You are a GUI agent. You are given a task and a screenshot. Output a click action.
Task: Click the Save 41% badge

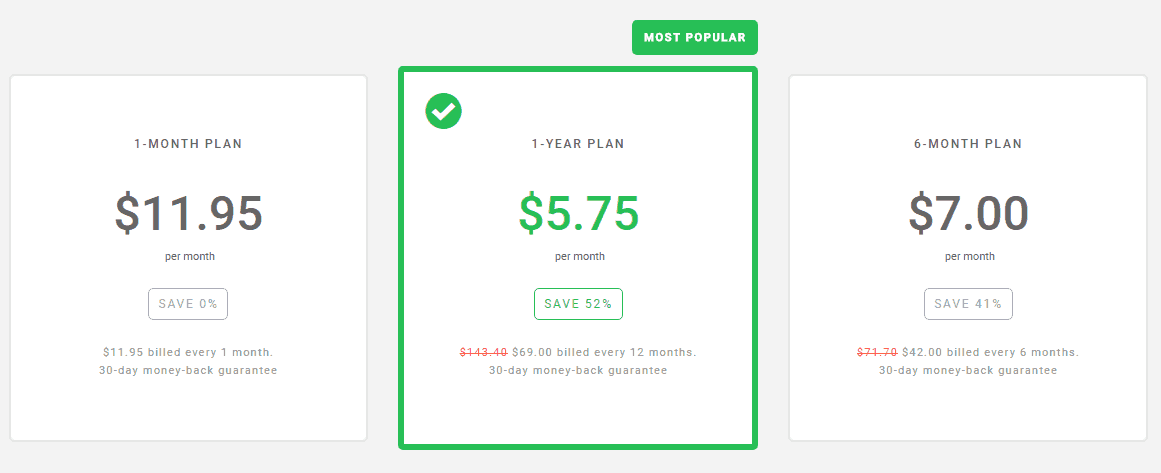(968, 304)
